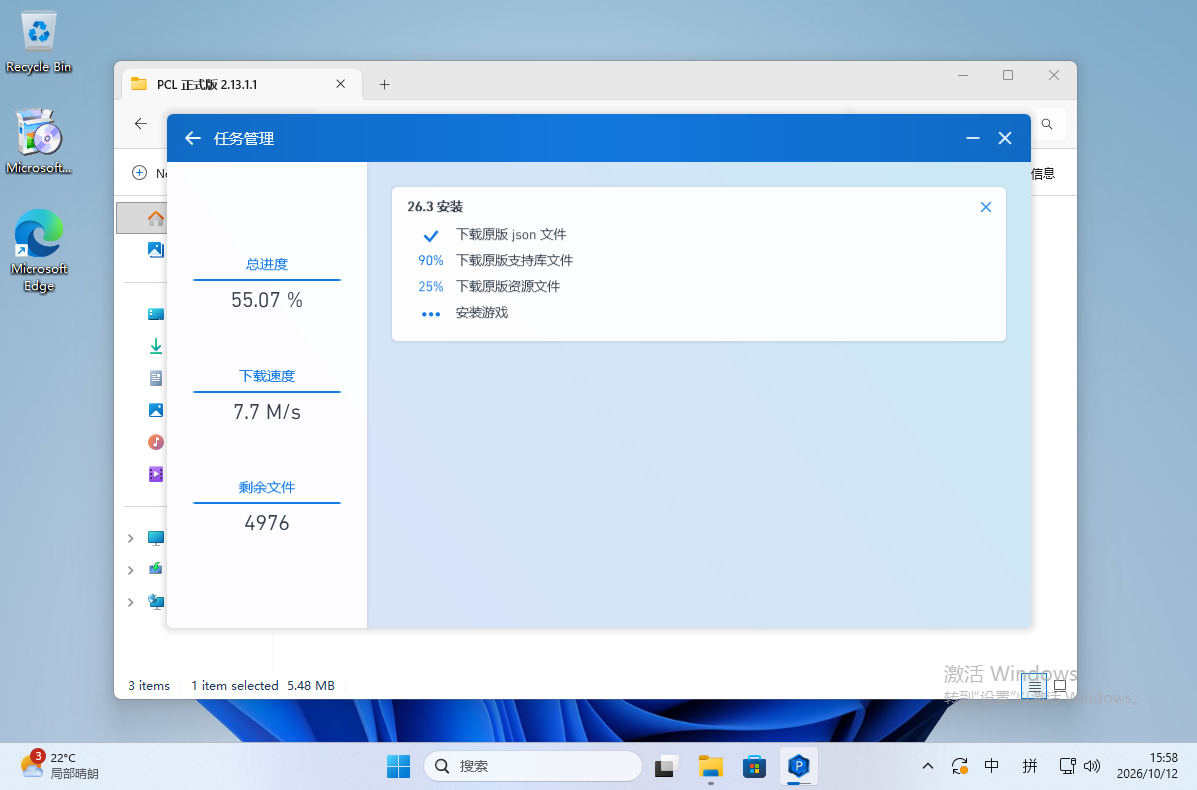The width and height of the screenshot is (1197, 790).
Task: Switch to PCL launcher taskbar icon
Action: (x=799, y=766)
